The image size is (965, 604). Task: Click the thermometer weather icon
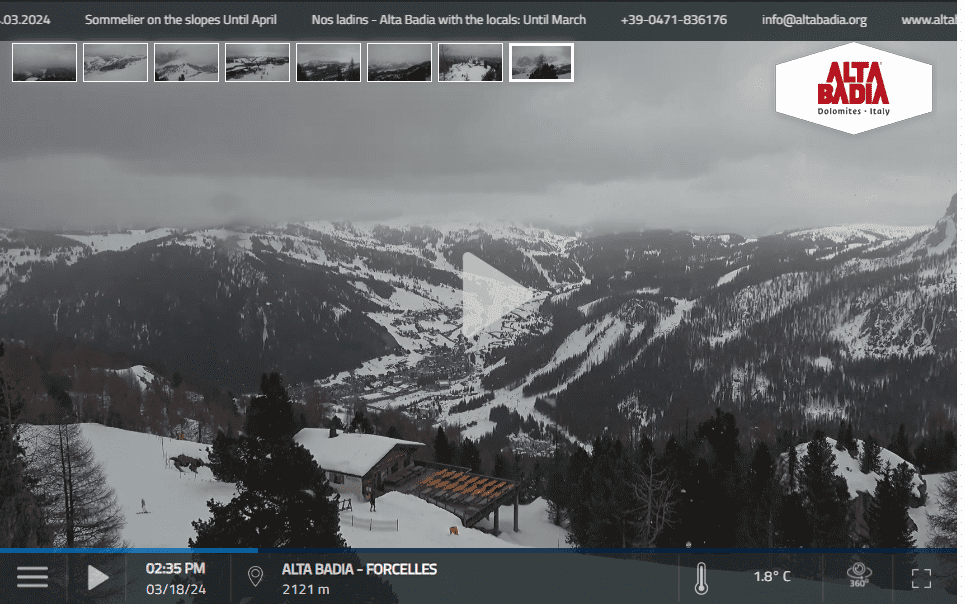click(x=701, y=577)
